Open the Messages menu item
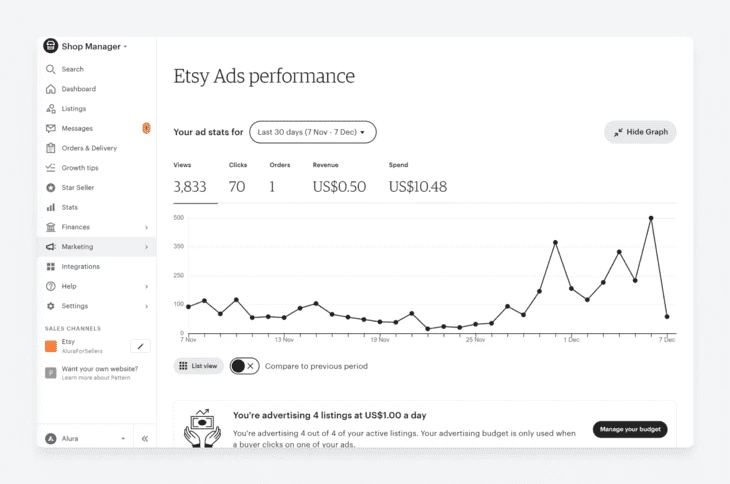The image size is (730, 484). tap(97, 128)
